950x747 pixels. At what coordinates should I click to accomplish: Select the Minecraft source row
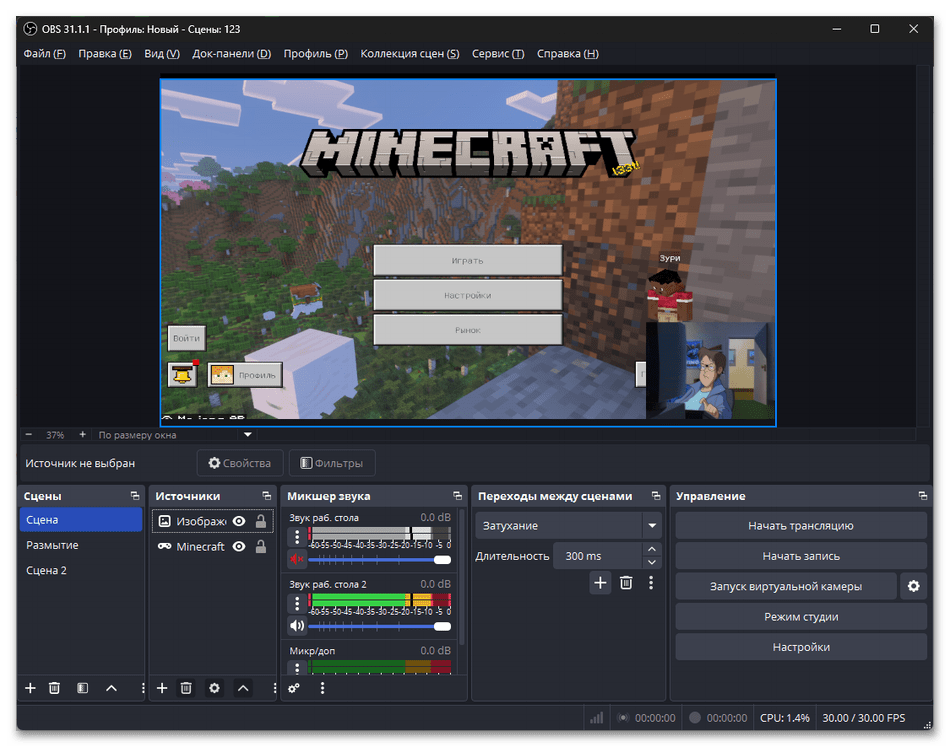(x=213, y=546)
